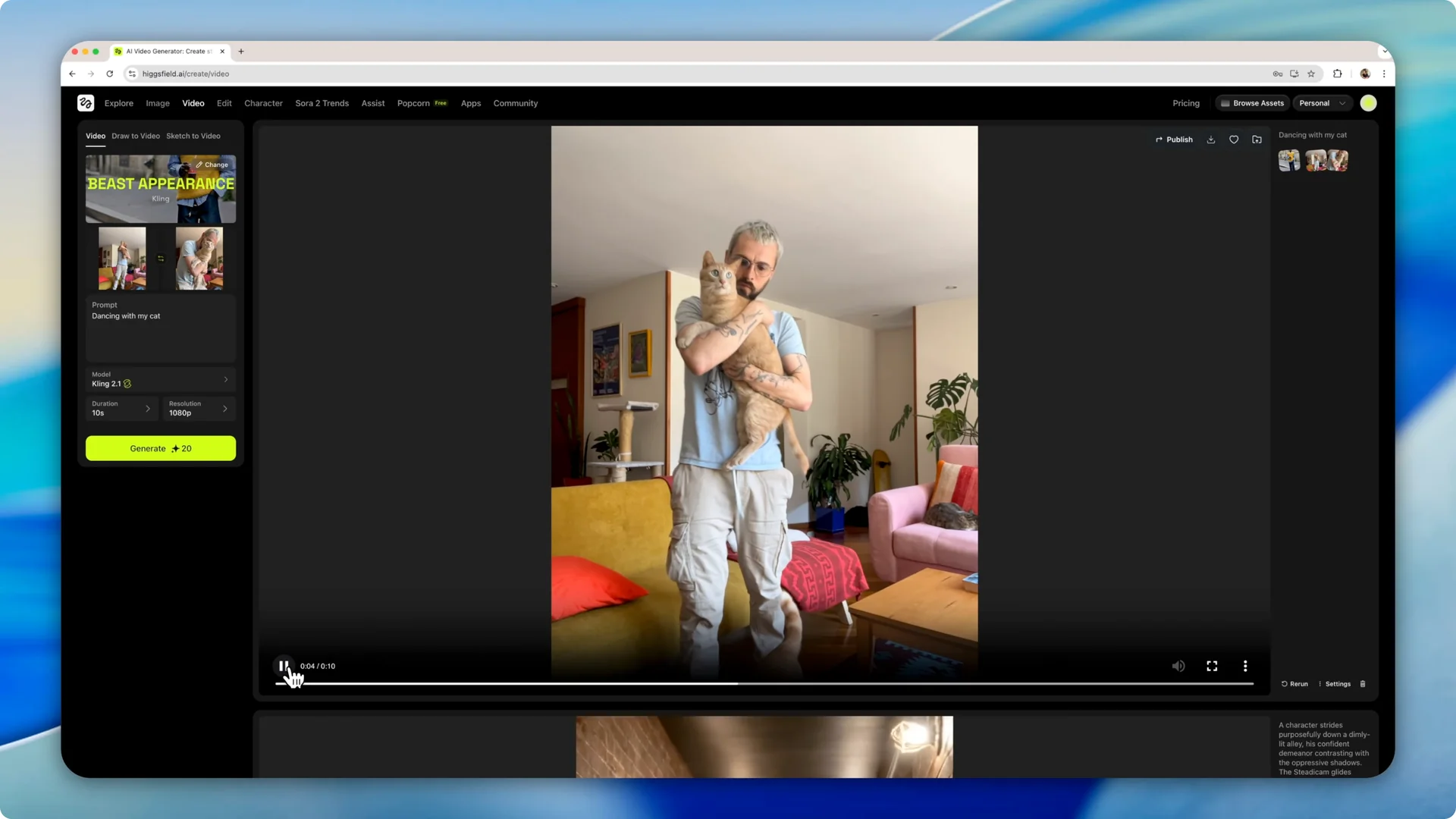Enter fullscreen on the video player
The height and width of the screenshot is (819, 1456).
tap(1212, 666)
